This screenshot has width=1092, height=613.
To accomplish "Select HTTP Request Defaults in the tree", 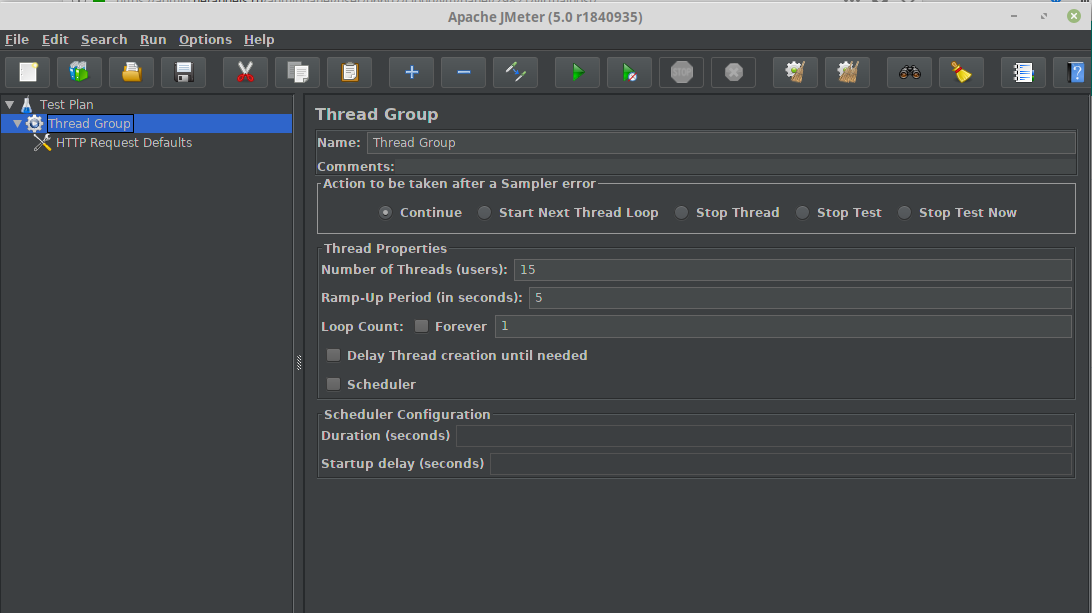I will [x=124, y=142].
